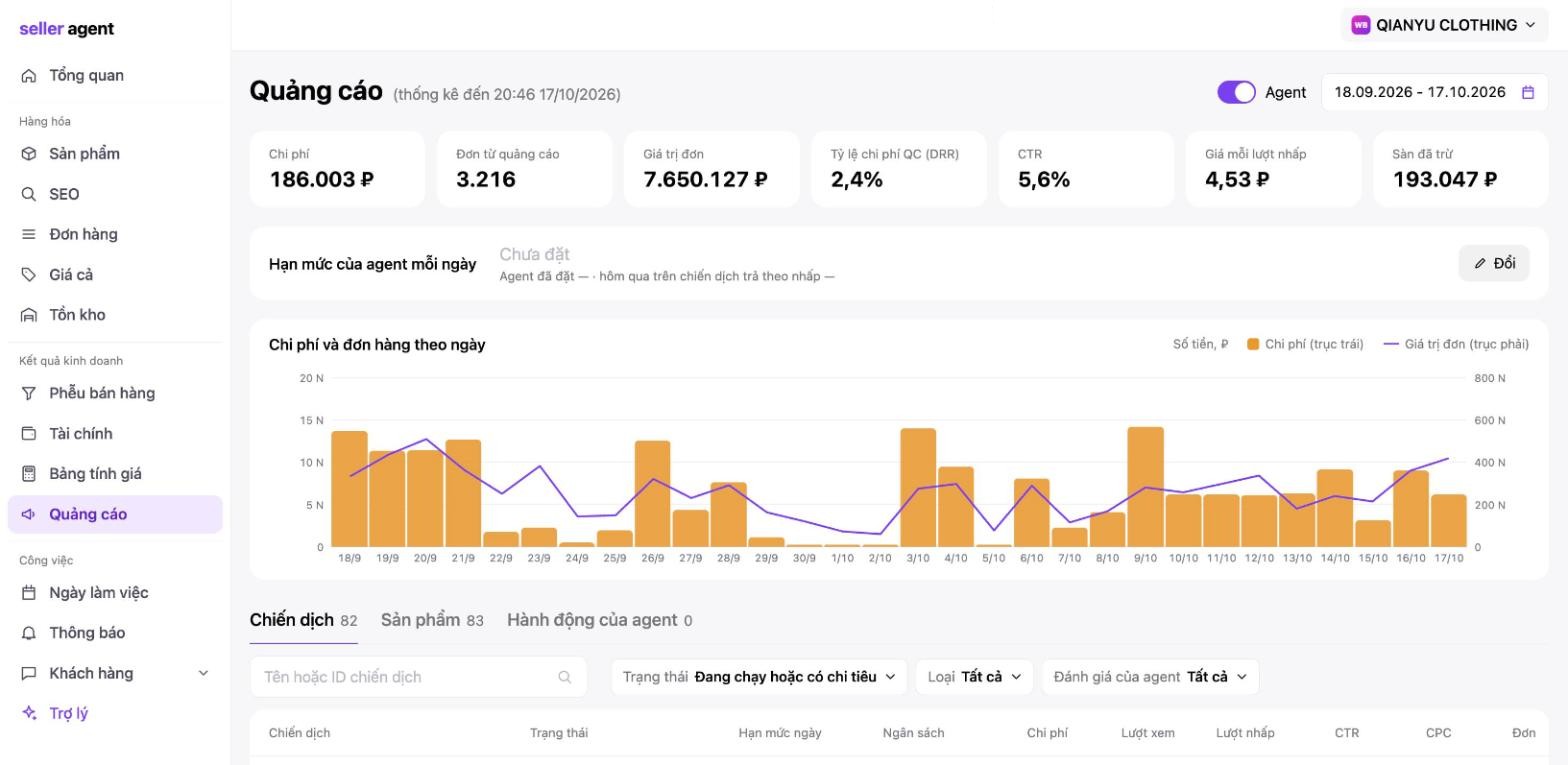The width and height of the screenshot is (1568, 765).
Task: Click the Đơn hàng list icon
Action: pyautogui.click(x=29, y=234)
